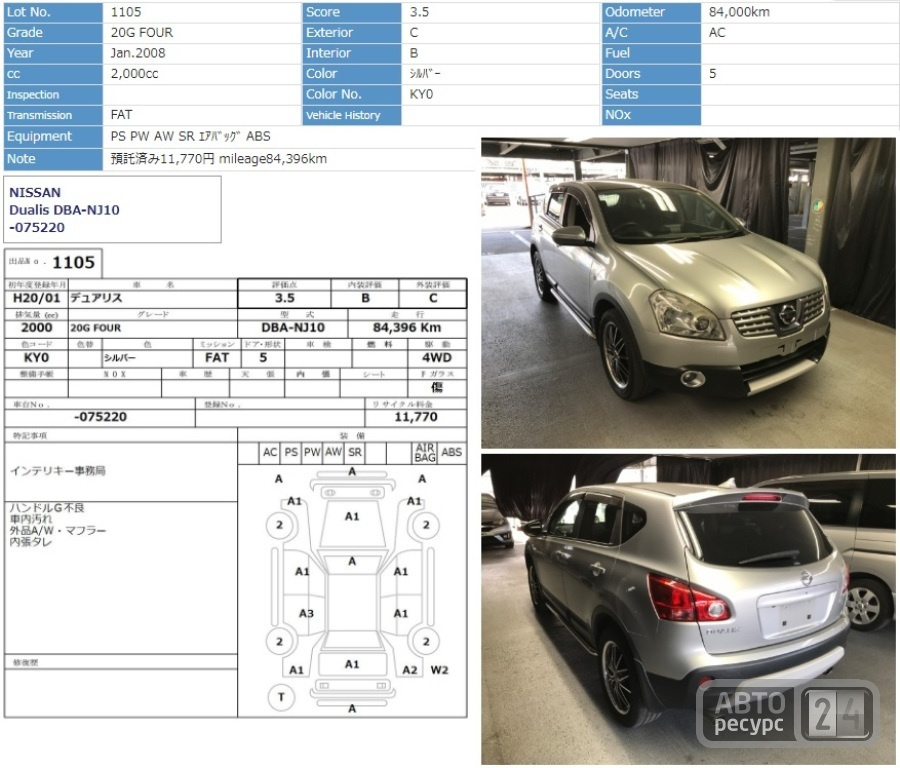
Task: Click the ABS equipment box
Action: point(452,452)
